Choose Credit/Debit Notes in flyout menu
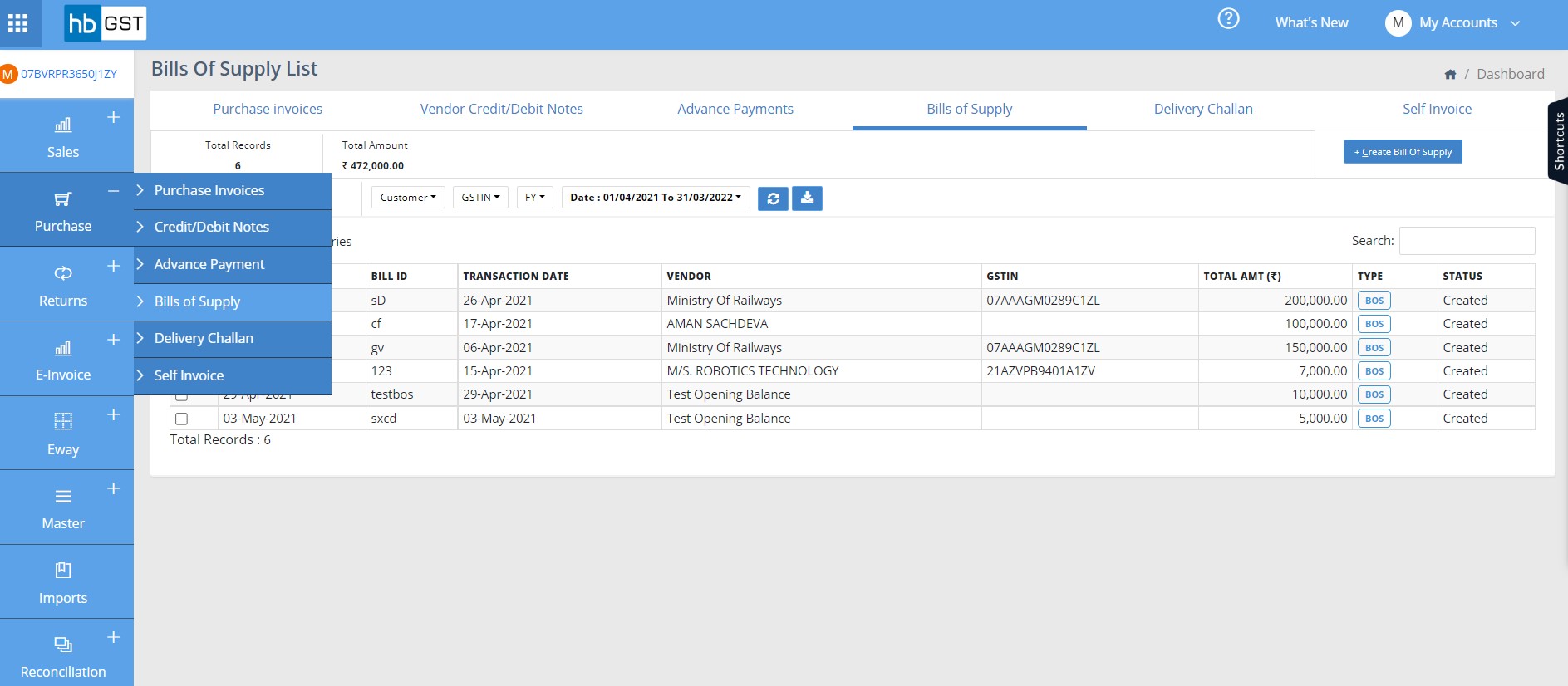Viewport: 1568px width, 686px height. [x=233, y=228]
